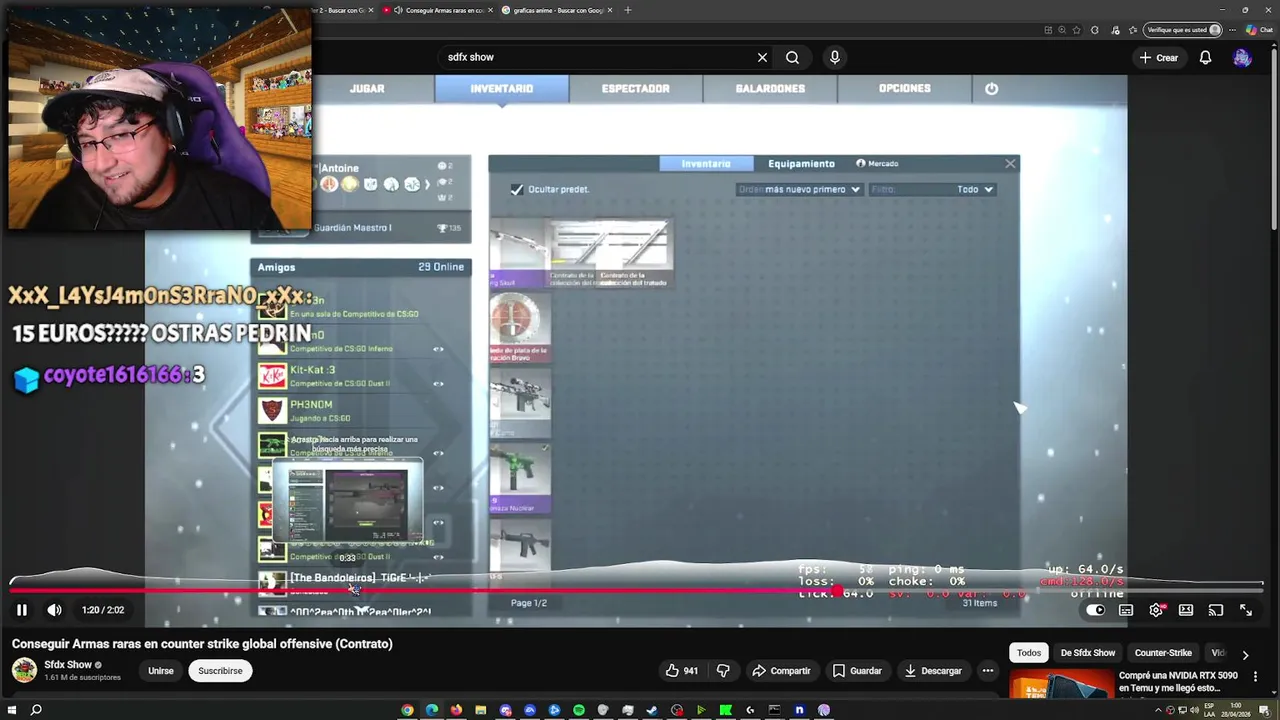
Task: Click the Verifique que es usted profile pill
Action: tap(1185, 30)
